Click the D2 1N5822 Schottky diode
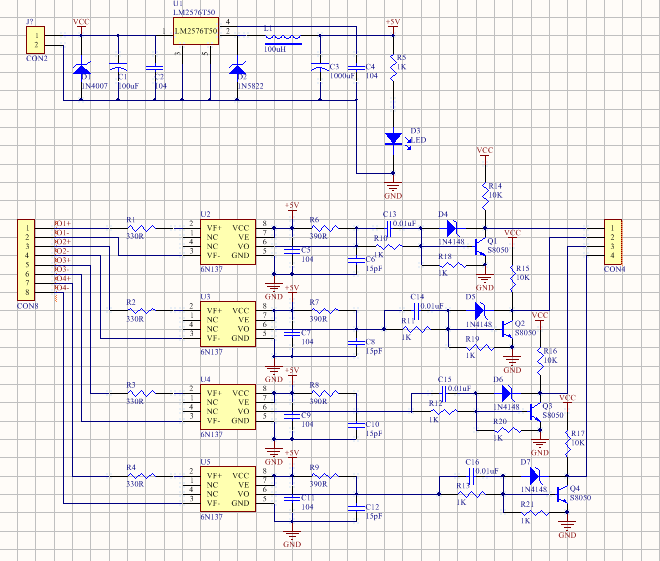This screenshot has height=561, width=660. pyautogui.click(x=237, y=68)
